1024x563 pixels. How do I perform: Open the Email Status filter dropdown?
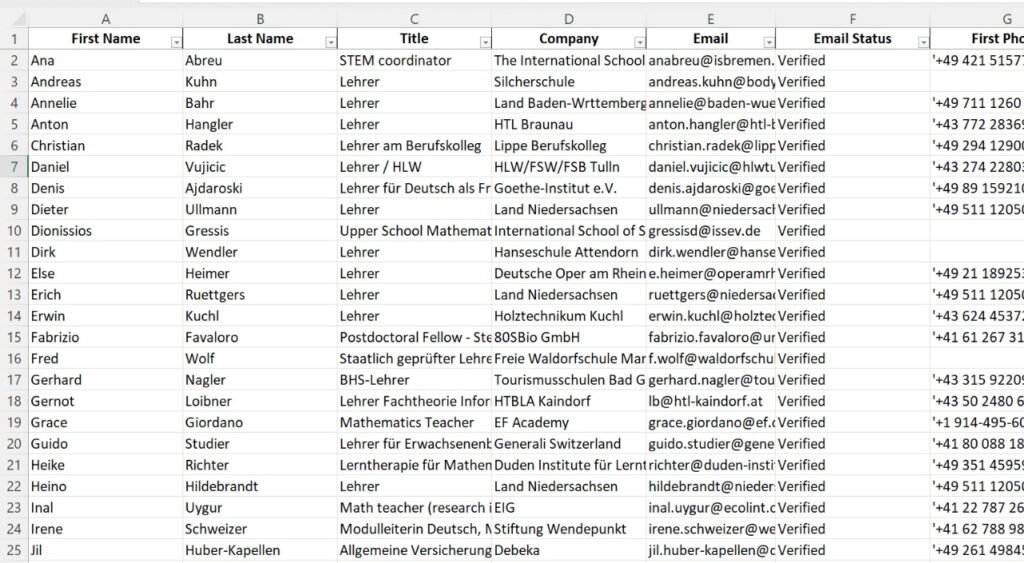pyautogui.click(x=922, y=41)
